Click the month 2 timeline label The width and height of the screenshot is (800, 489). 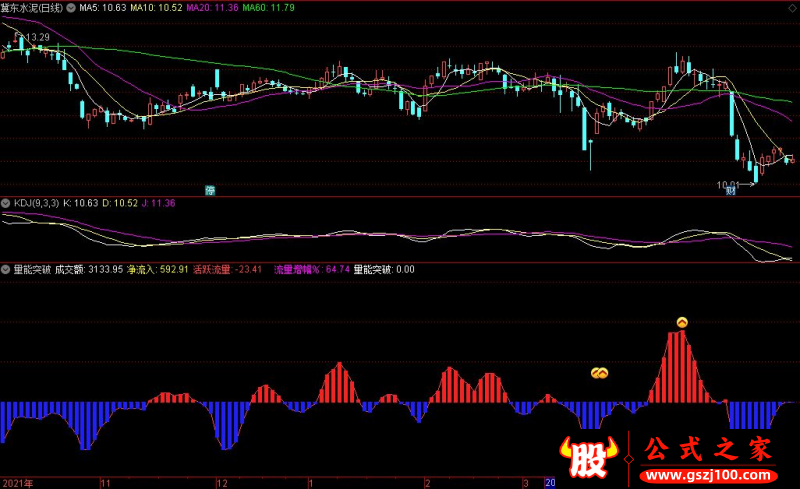click(x=428, y=483)
